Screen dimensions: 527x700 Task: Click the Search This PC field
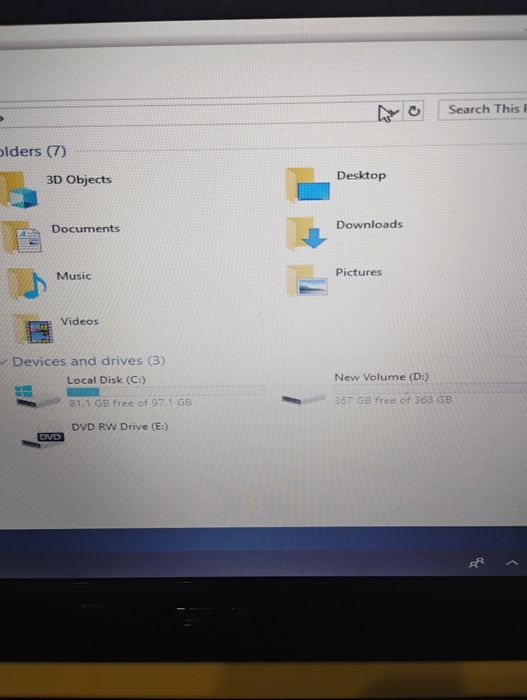coord(482,109)
